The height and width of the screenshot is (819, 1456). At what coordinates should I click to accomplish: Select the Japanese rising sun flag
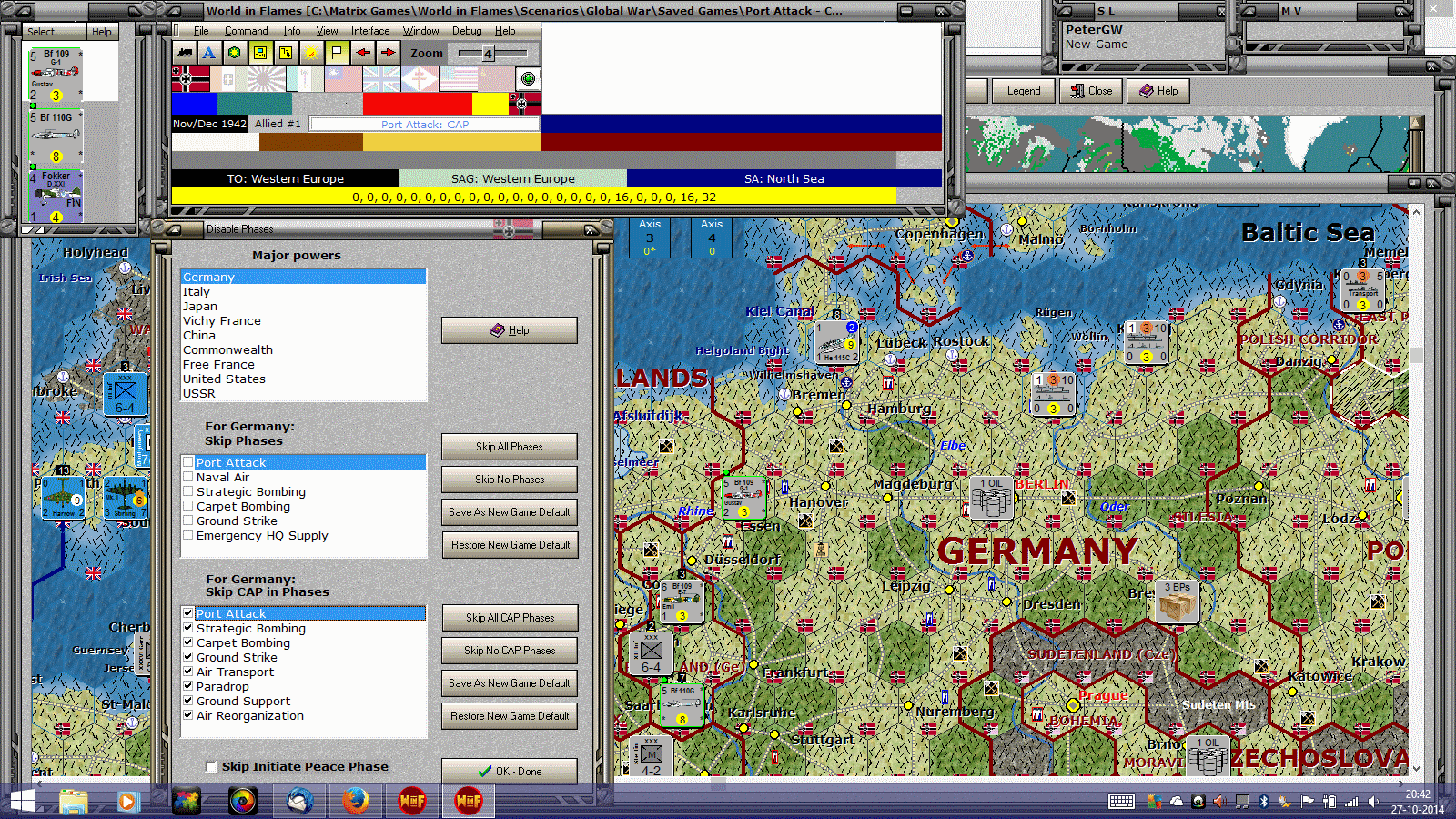[x=267, y=79]
